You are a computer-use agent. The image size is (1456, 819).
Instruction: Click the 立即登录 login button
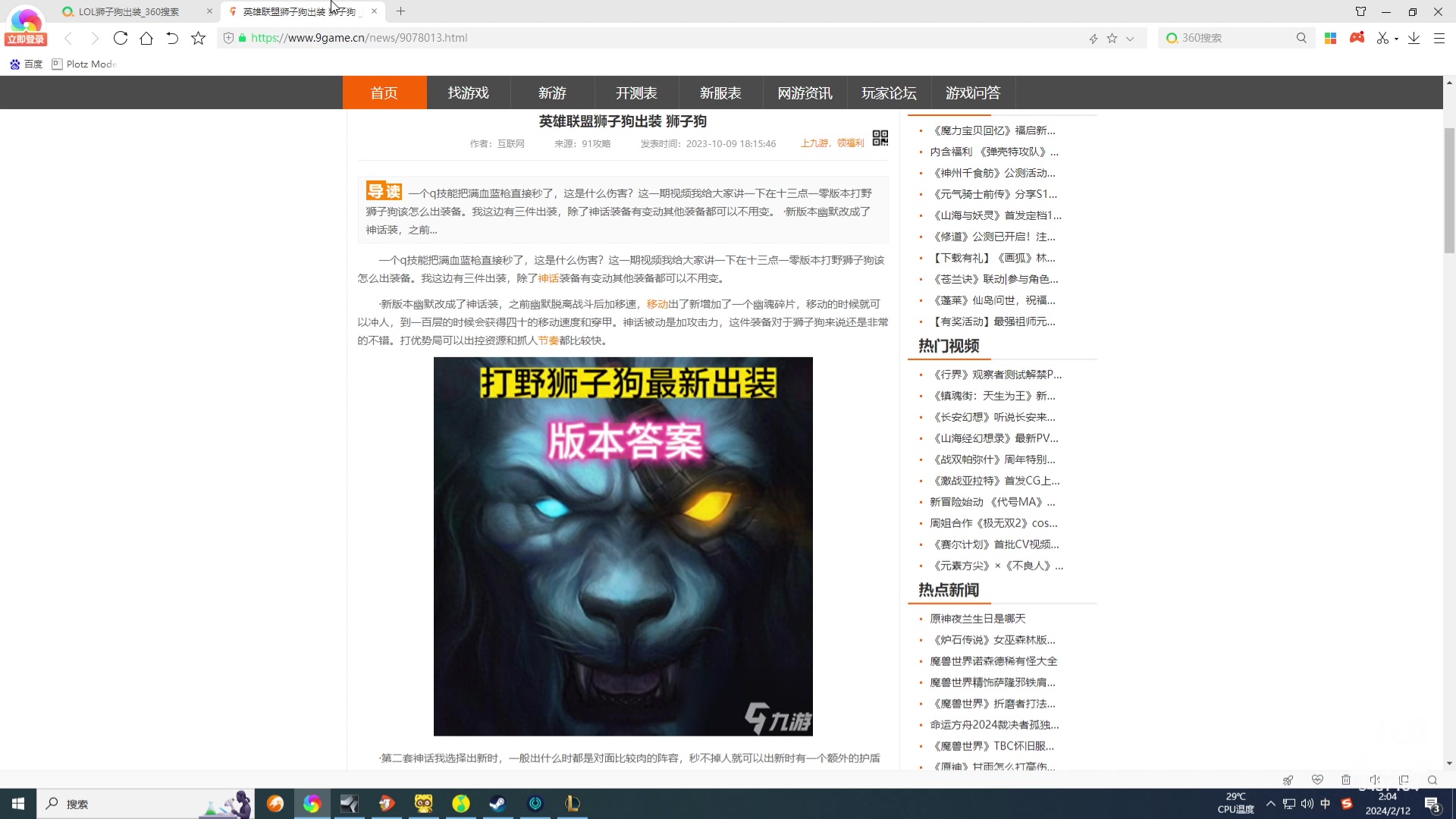(x=25, y=39)
